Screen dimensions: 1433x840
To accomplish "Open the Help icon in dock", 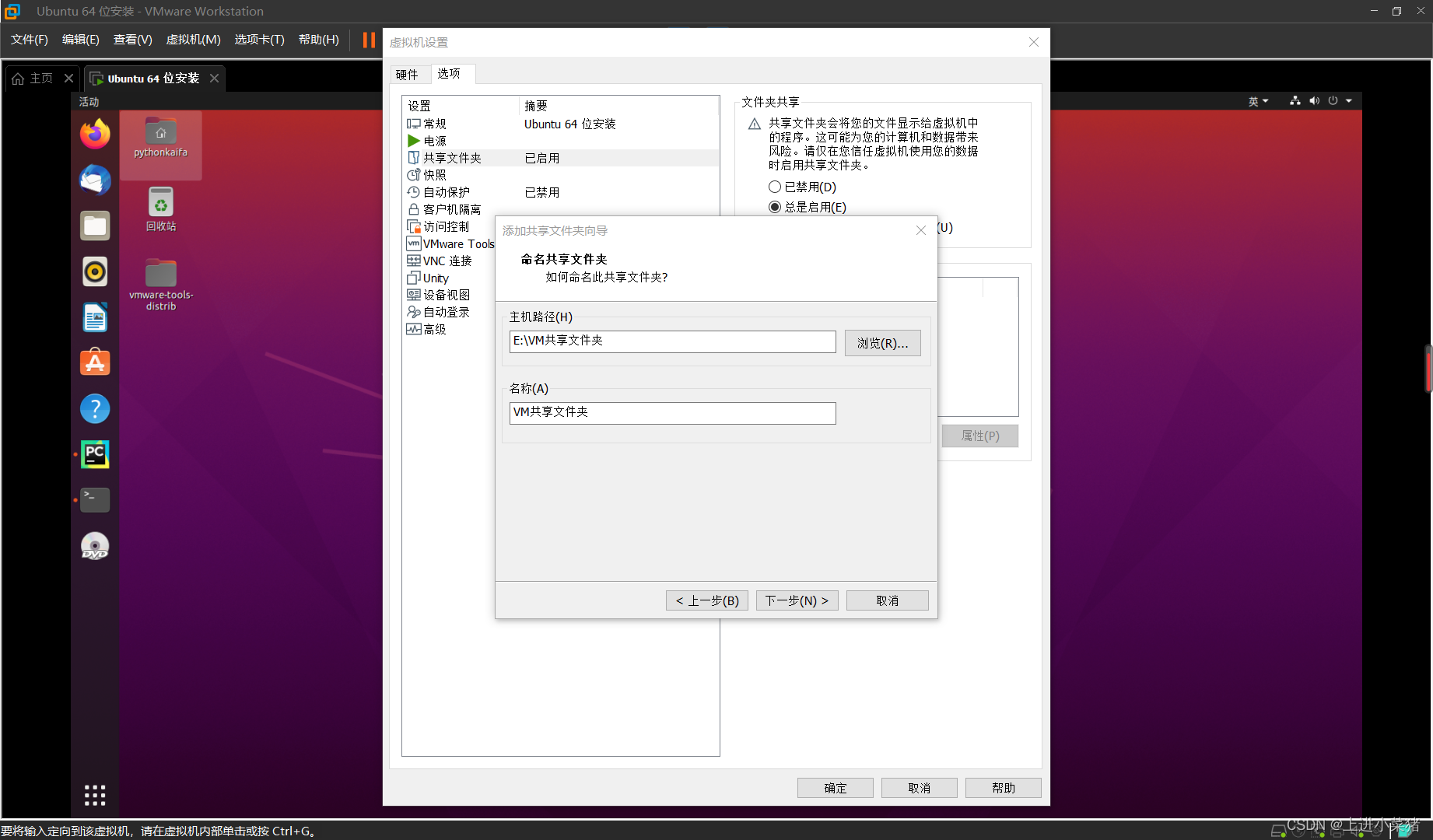I will pyautogui.click(x=95, y=409).
